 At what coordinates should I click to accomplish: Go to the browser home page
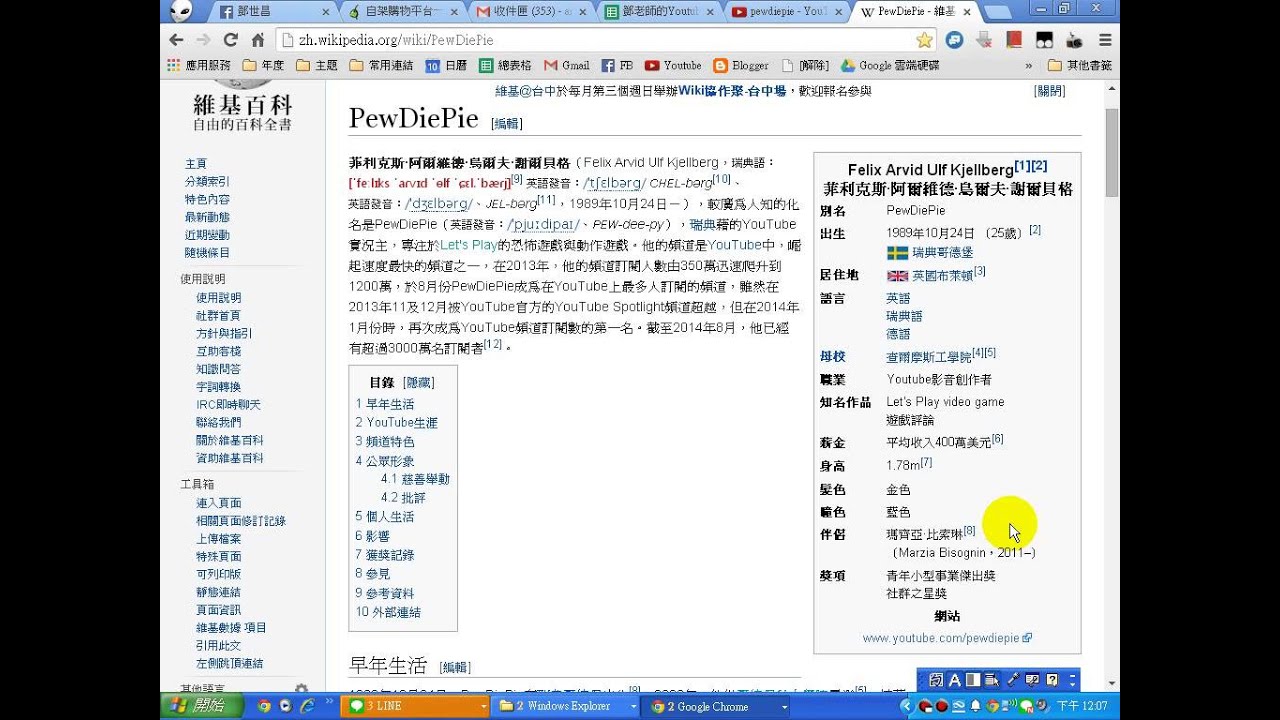pyautogui.click(x=257, y=40)
